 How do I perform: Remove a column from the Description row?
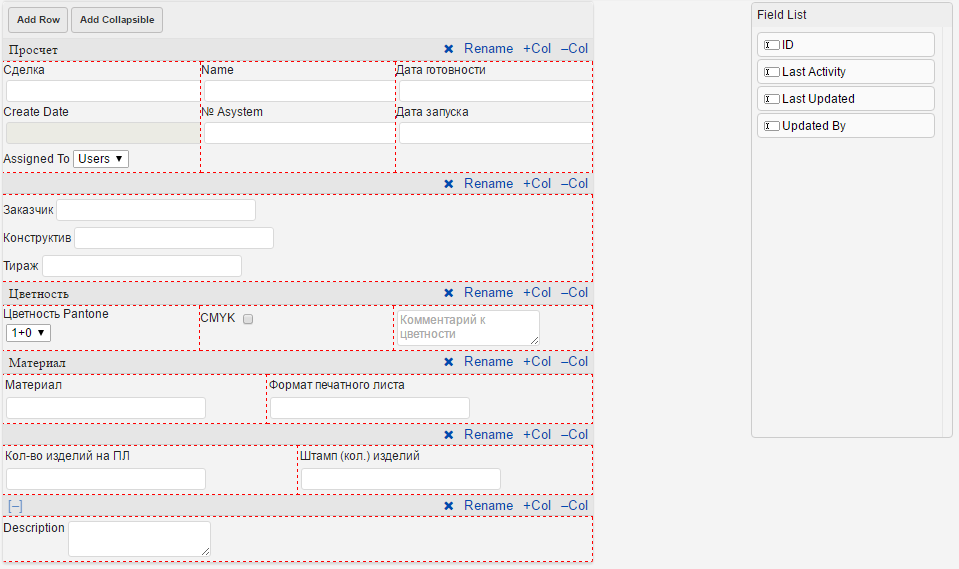tap(574, 505)
